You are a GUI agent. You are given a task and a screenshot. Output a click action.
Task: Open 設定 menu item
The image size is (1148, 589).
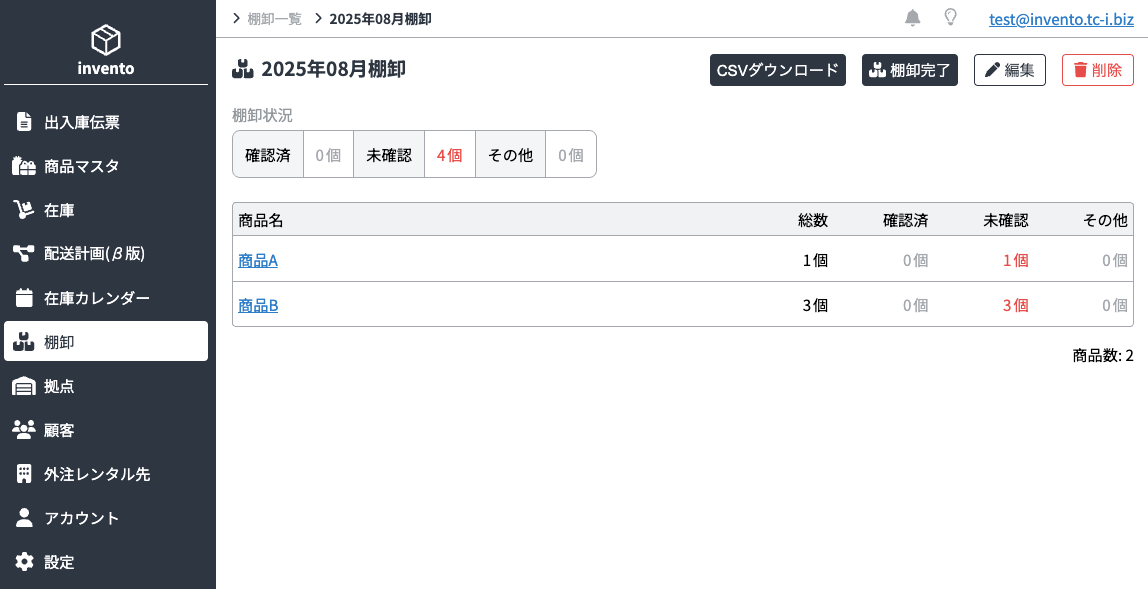point(106,562)
